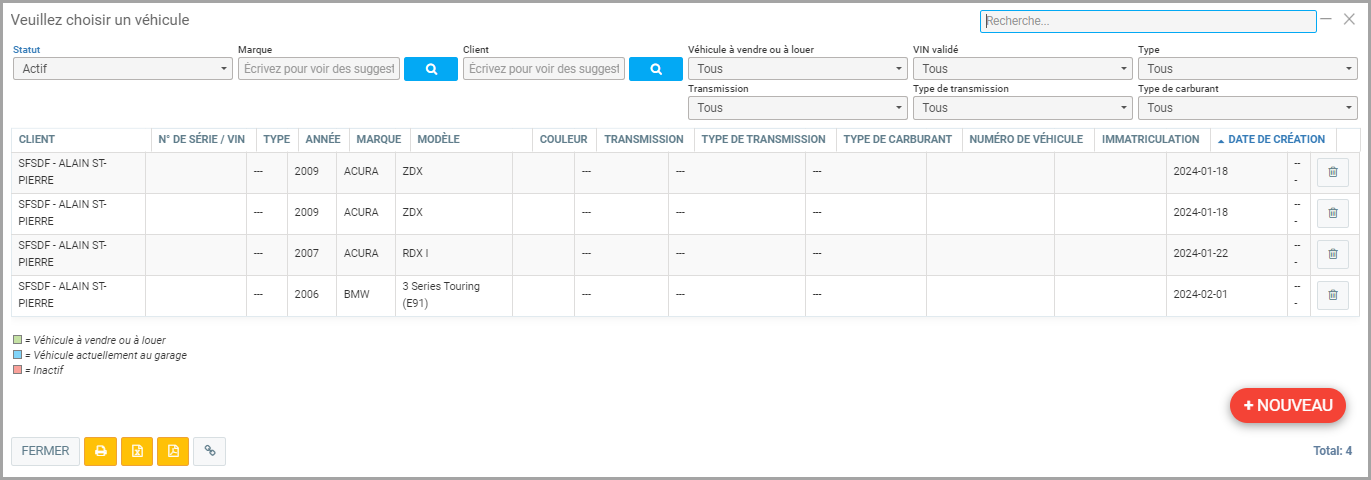This screenshot has width=1371, height=480.
Task: Expand the VIN validé dropdown
Action: click(x=1022, y=69)
